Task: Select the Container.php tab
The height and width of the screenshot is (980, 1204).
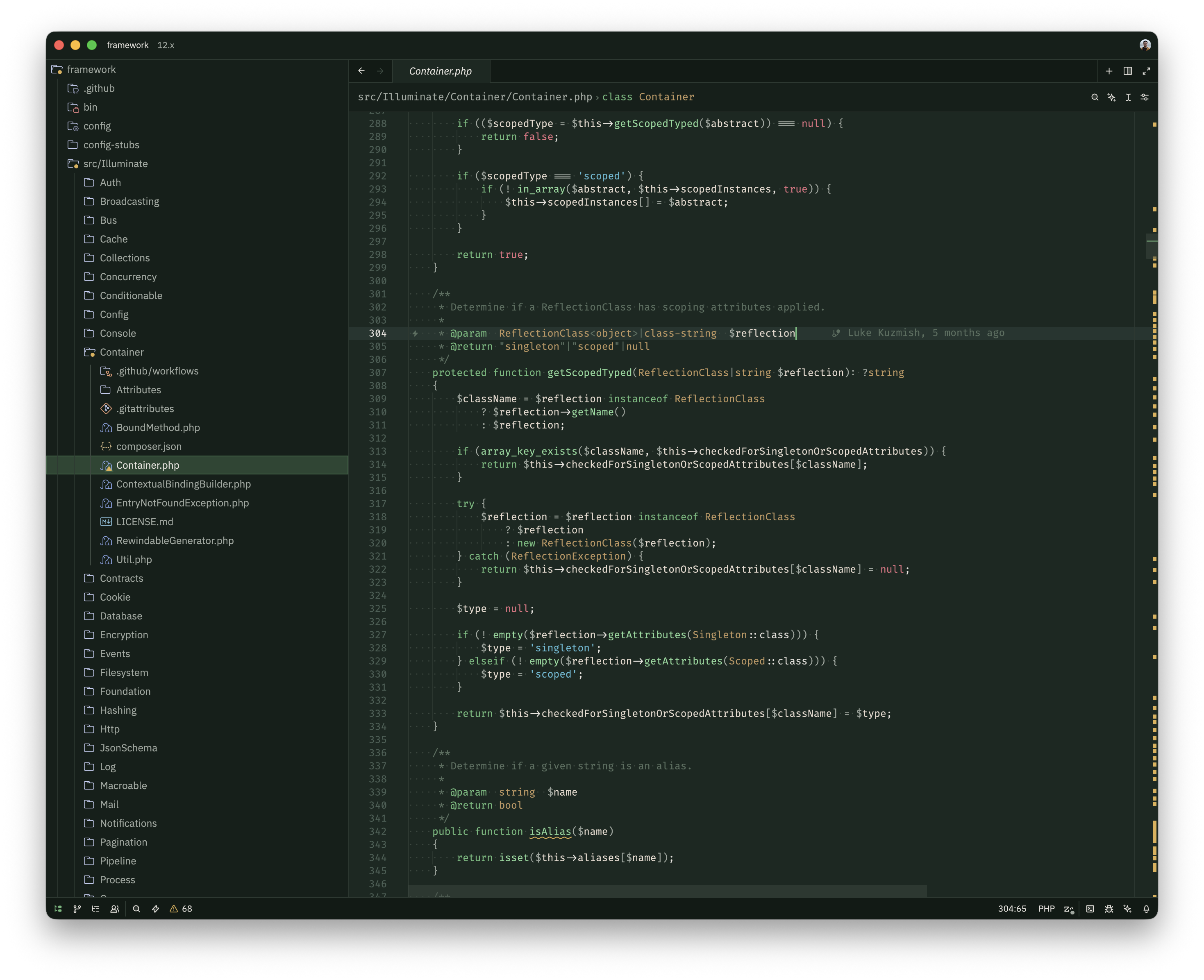Action: coord(441,71)
